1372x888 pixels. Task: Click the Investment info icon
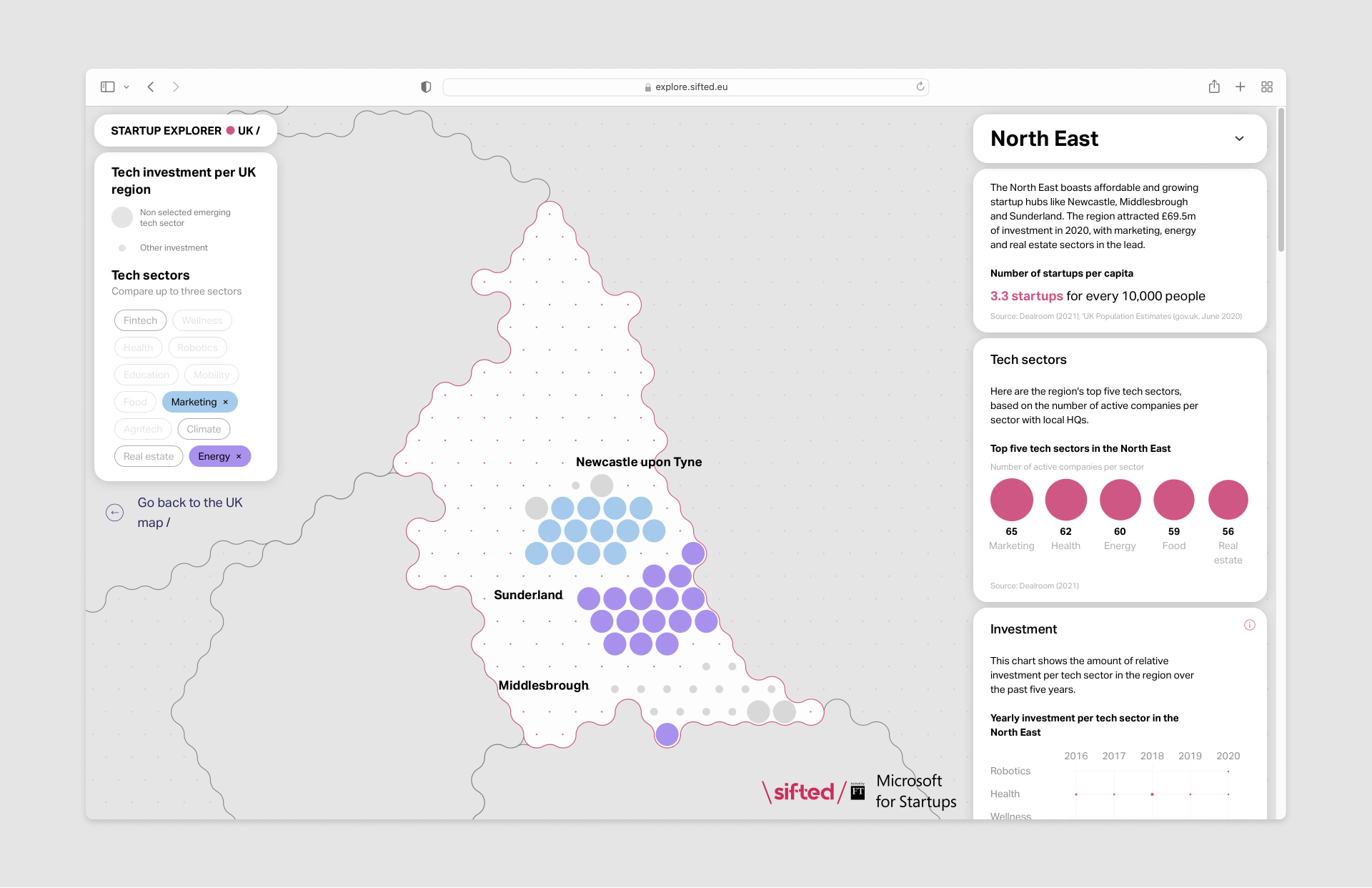point(1250,625)
